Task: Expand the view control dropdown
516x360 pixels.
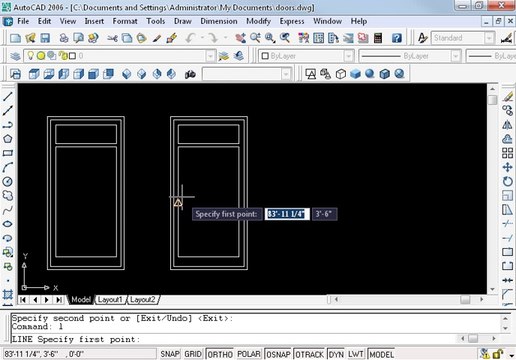Action: tap(286, 74)
